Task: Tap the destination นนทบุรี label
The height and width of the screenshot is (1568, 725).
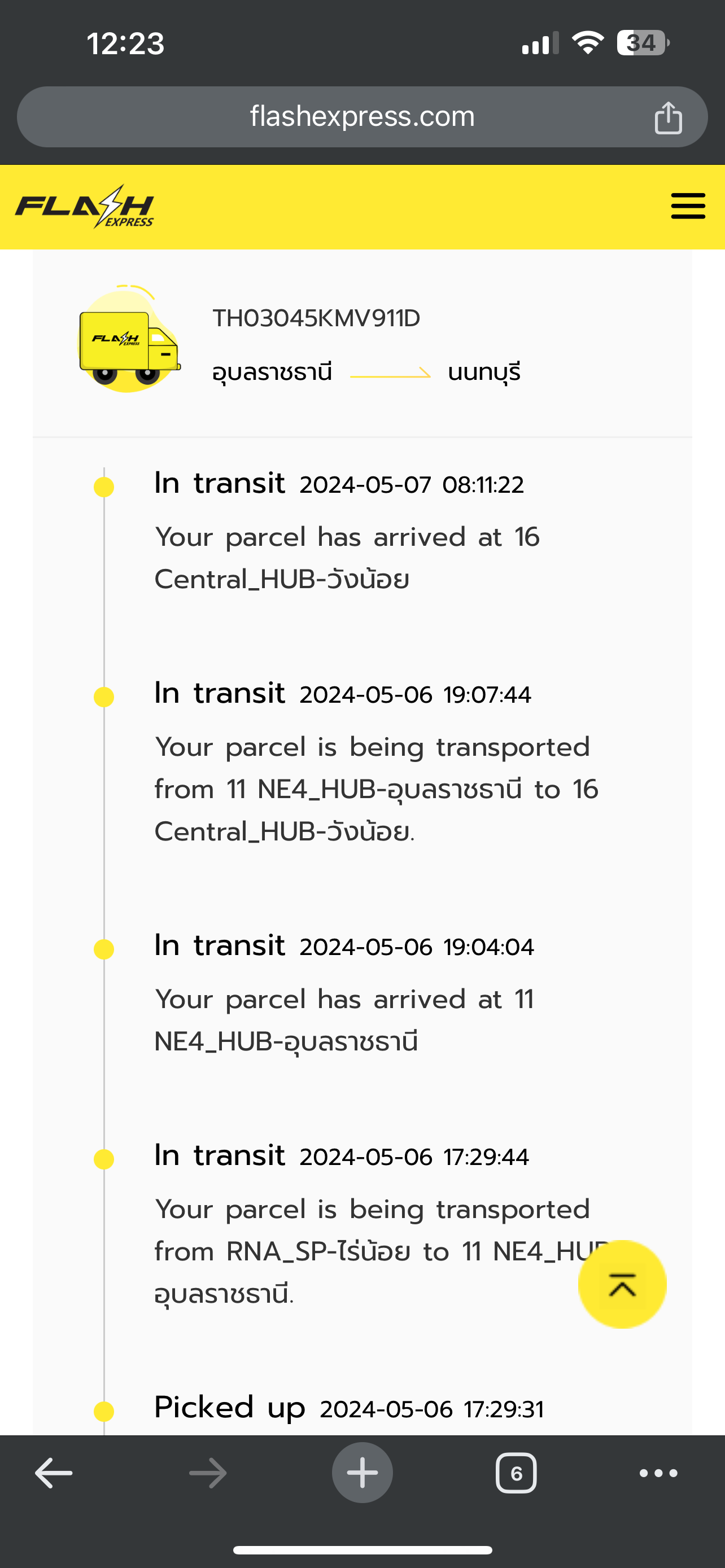Action: click(484, 372)
